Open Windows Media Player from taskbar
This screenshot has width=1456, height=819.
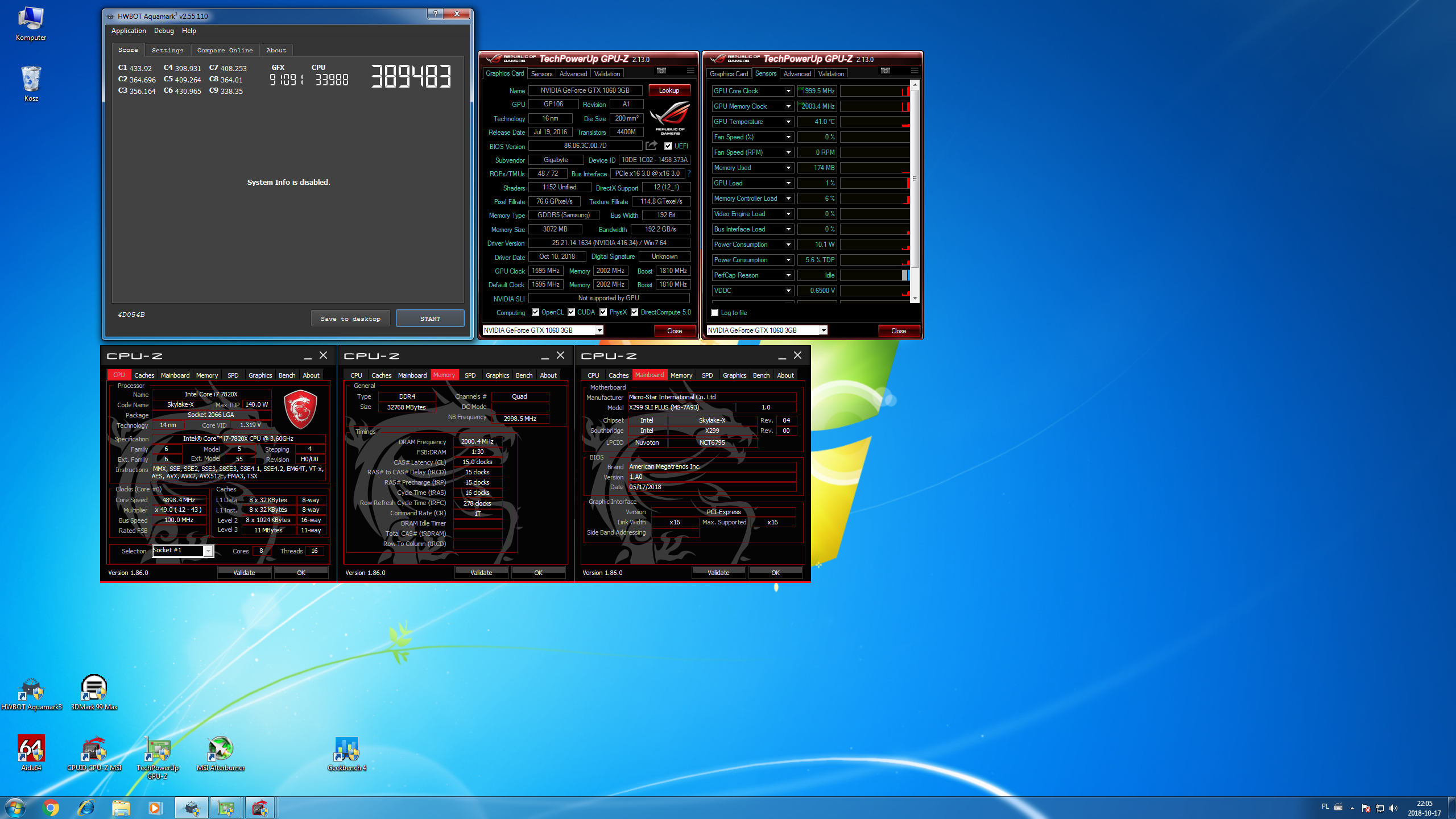click(x=155, y=808)
